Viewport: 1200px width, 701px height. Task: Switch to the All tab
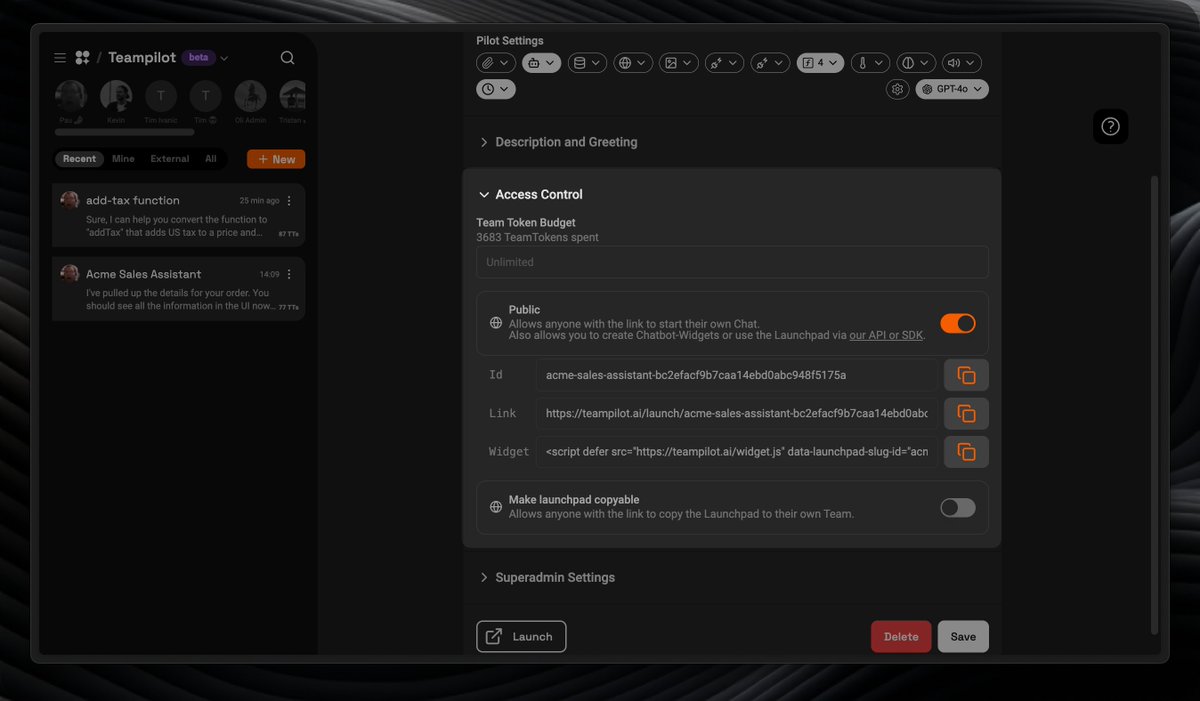(x=211, y=159)
